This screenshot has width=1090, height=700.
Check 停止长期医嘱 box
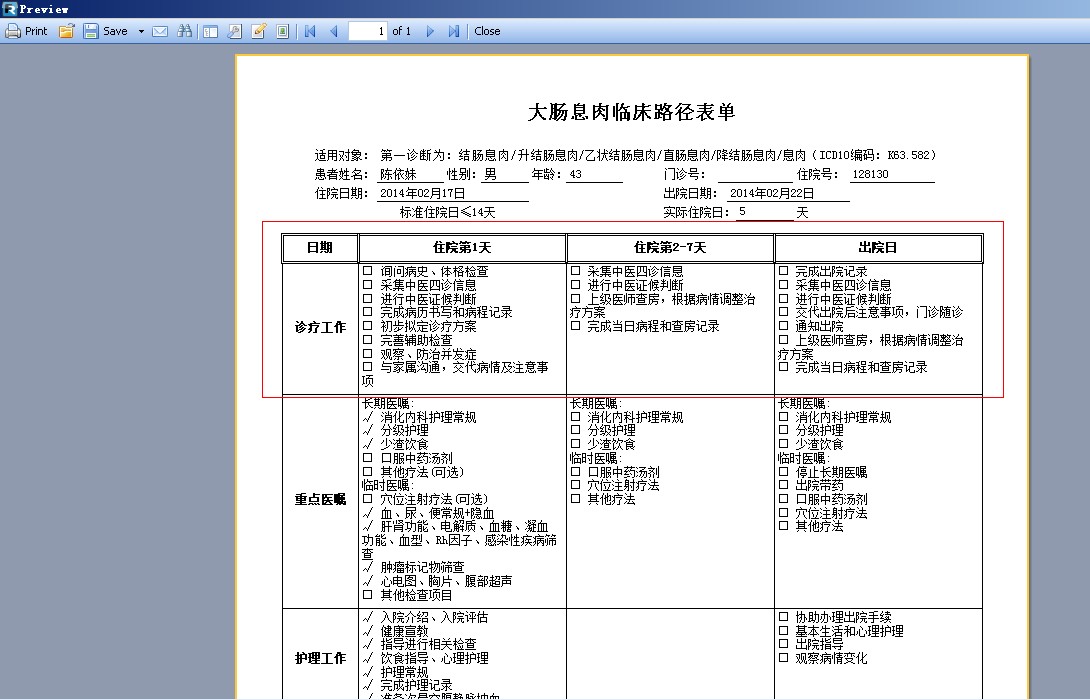point(783,472)
